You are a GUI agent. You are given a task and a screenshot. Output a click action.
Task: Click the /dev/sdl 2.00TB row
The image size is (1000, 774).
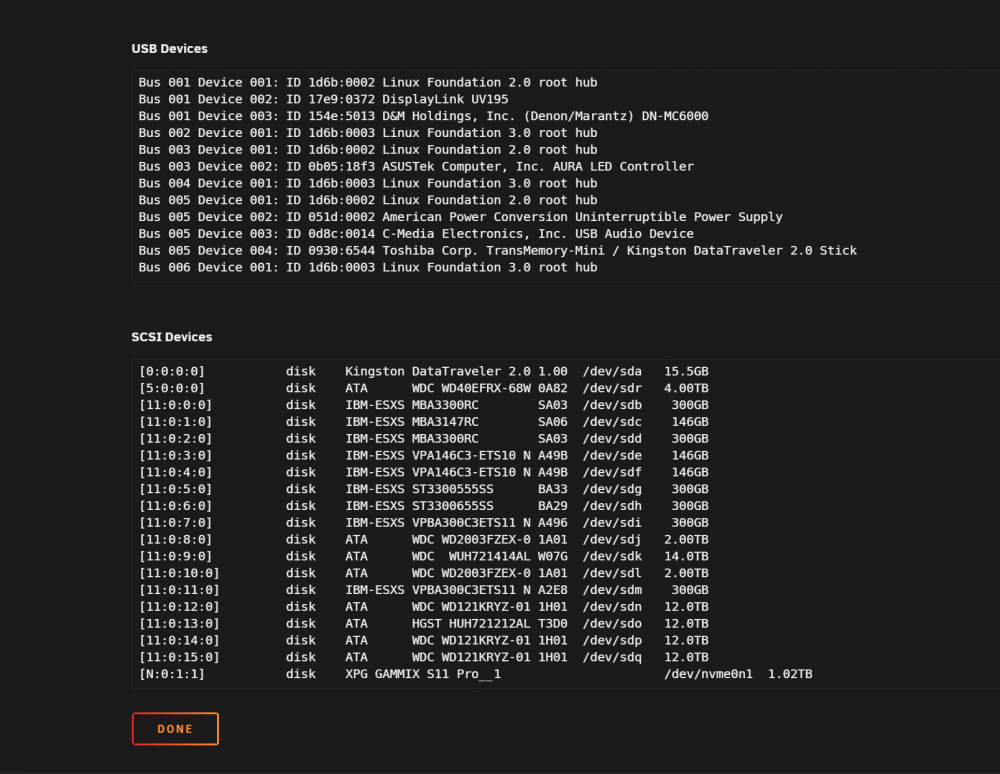(x=424, y=573)
